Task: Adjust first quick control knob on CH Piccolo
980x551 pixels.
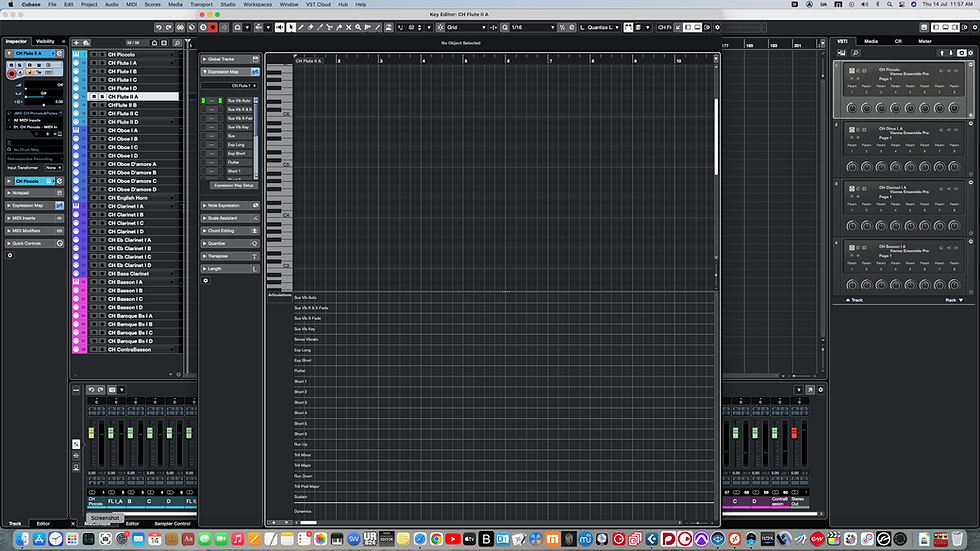Action: [x=852, y=108]
